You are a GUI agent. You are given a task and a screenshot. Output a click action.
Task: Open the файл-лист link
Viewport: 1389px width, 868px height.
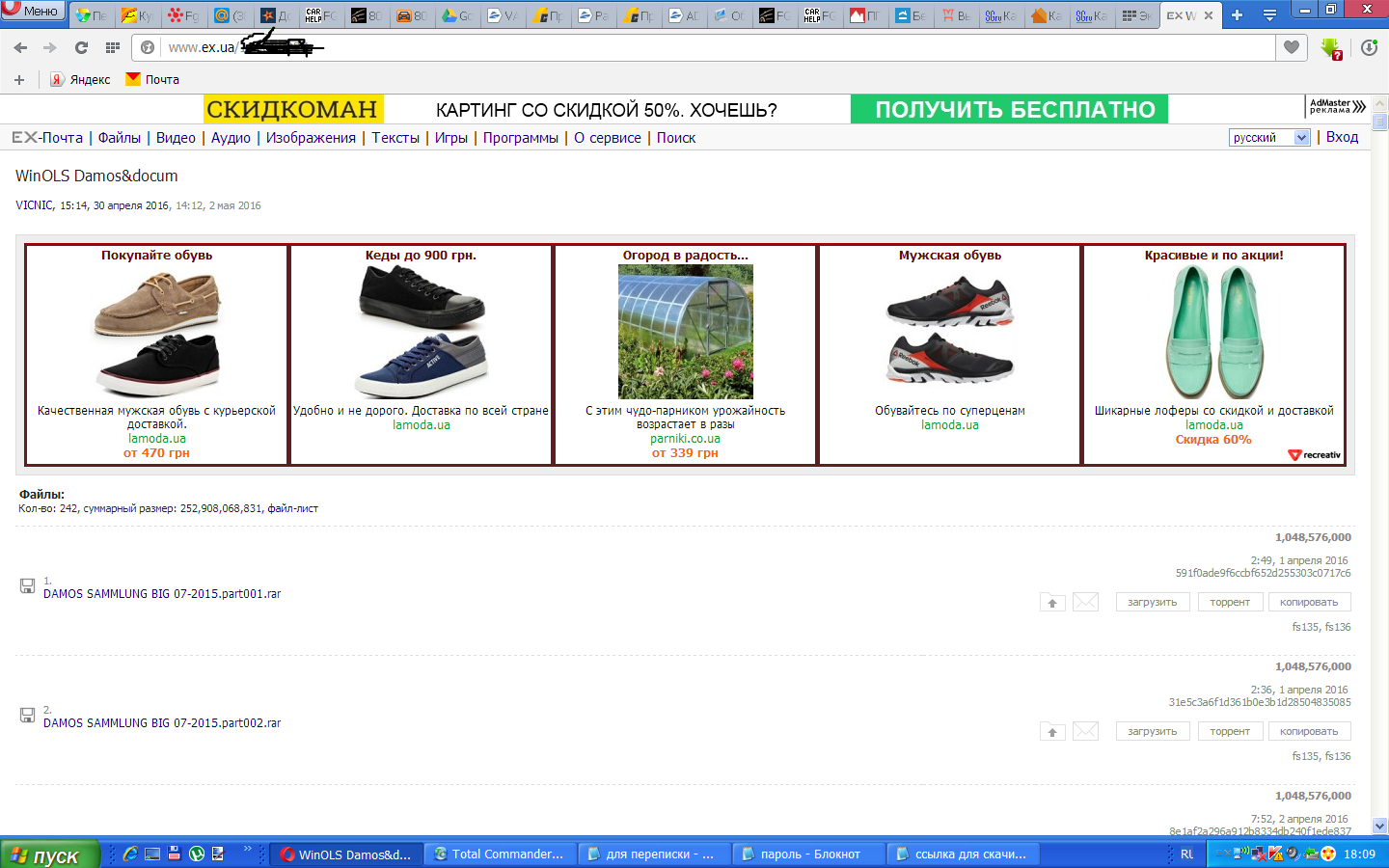[292, 508]
